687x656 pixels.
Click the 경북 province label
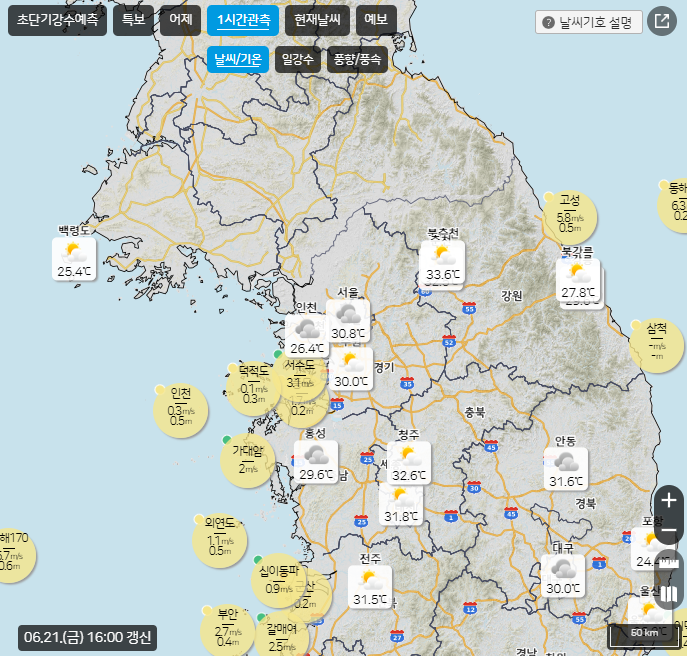coord(586,503)
